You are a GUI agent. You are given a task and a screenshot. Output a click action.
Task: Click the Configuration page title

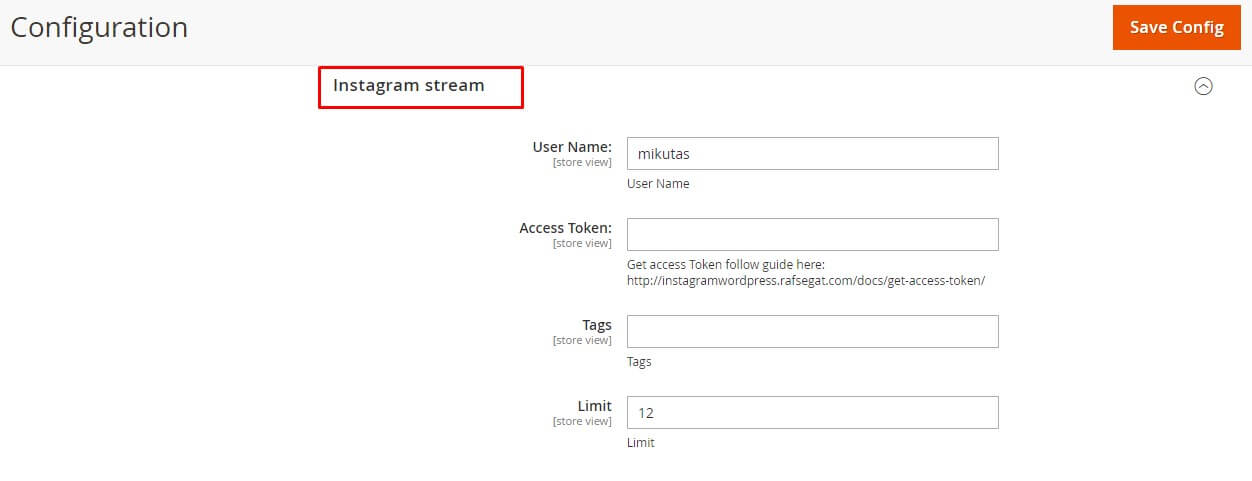[99, 28]
